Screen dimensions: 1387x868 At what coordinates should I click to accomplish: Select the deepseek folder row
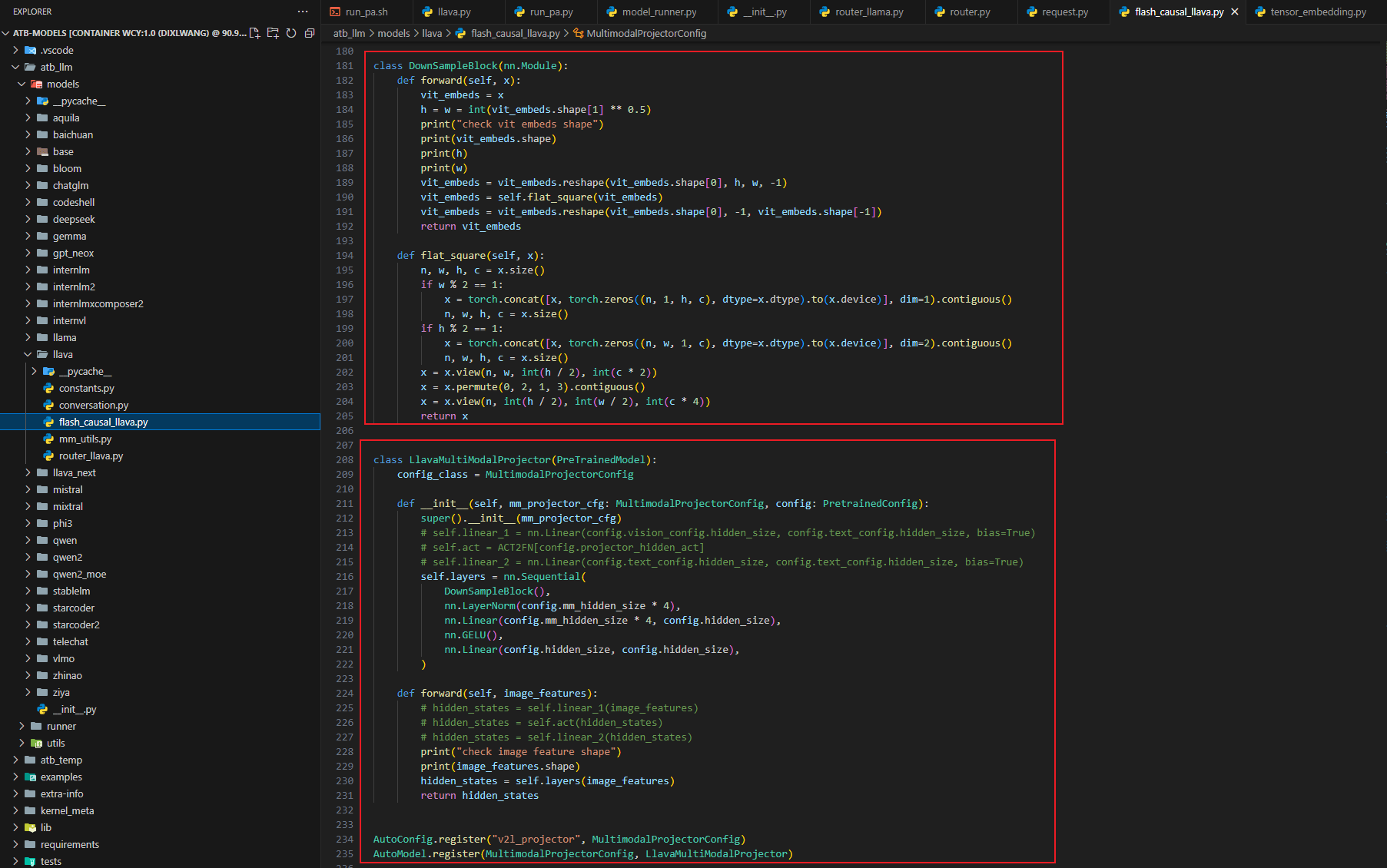click(160, 219)
